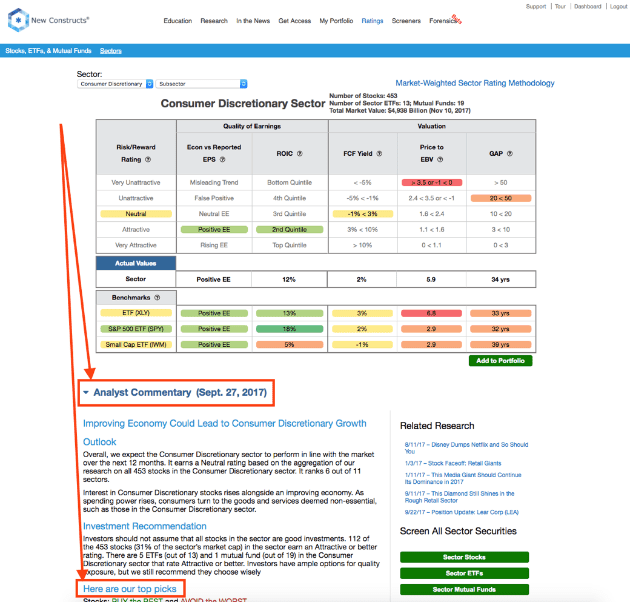
Task: Open Market-Weighted Sector Rating Methodology link
Action: [x=475, y=83]
